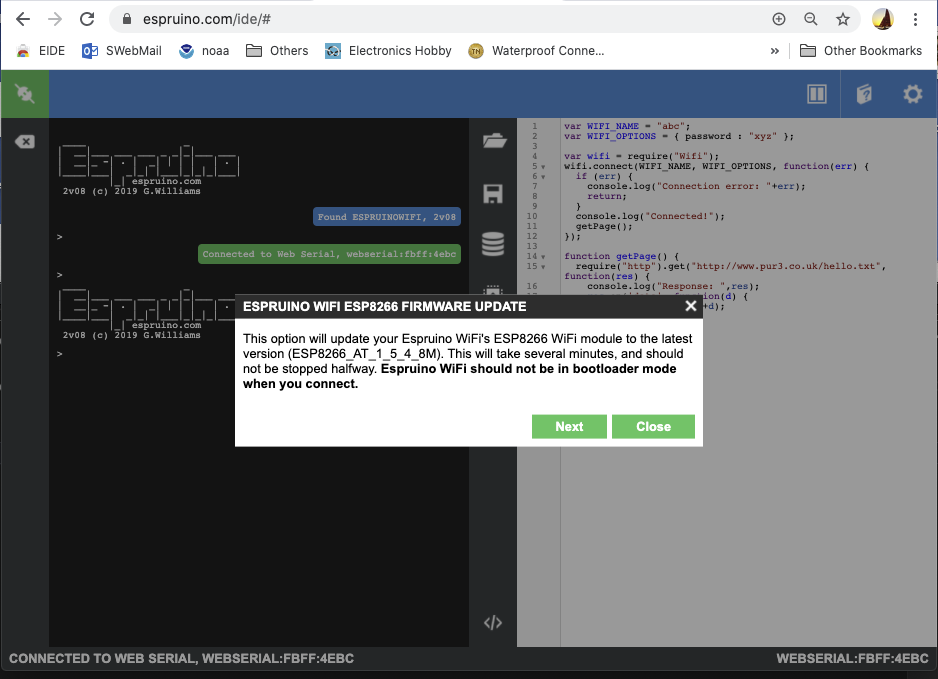Clear the terminal with the backspace icon

pyautogui.click(x=25, y=142)
